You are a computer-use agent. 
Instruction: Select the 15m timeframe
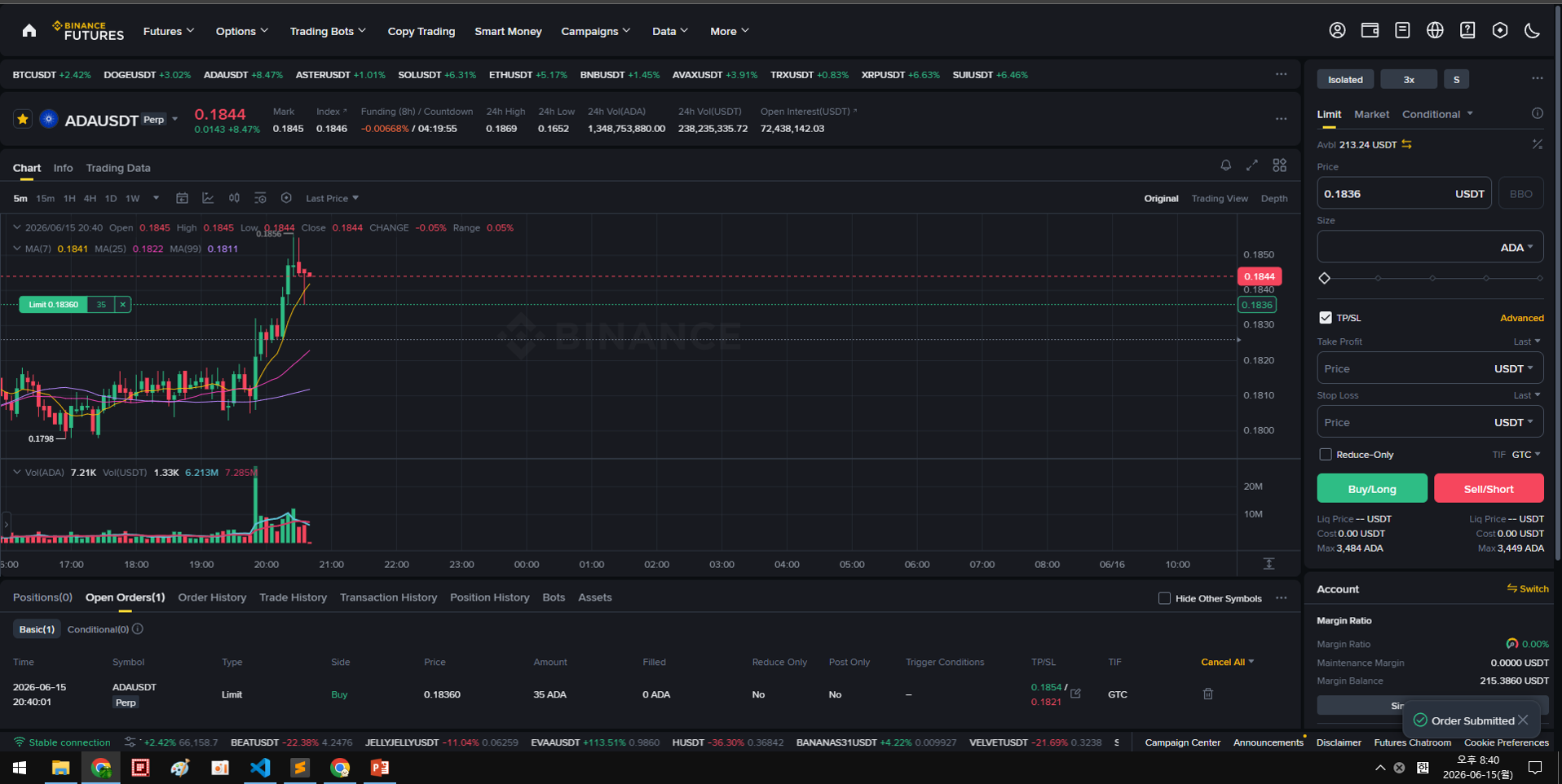pos(45,198)
